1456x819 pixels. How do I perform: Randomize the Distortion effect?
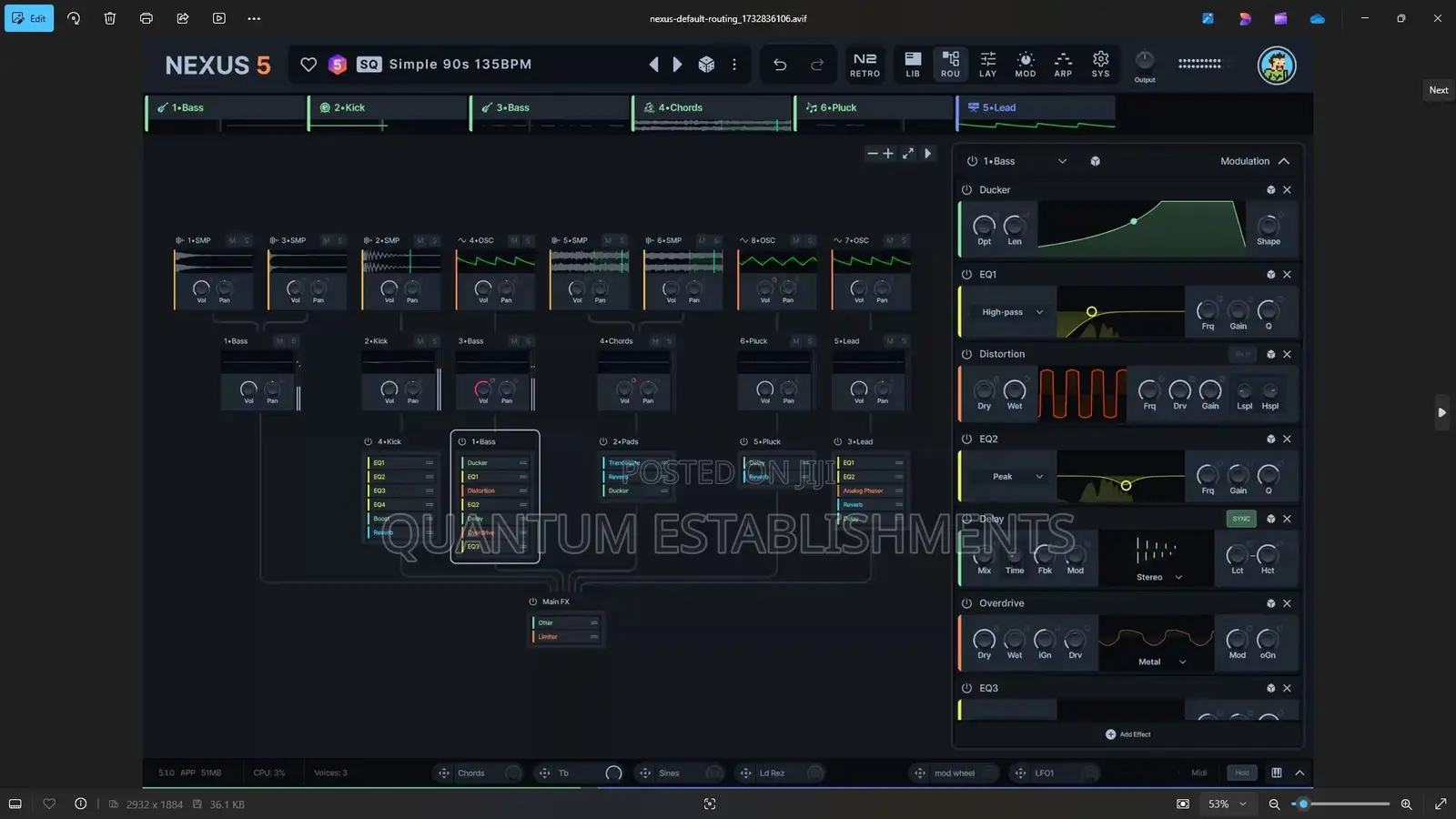[x=1271, y=354]
